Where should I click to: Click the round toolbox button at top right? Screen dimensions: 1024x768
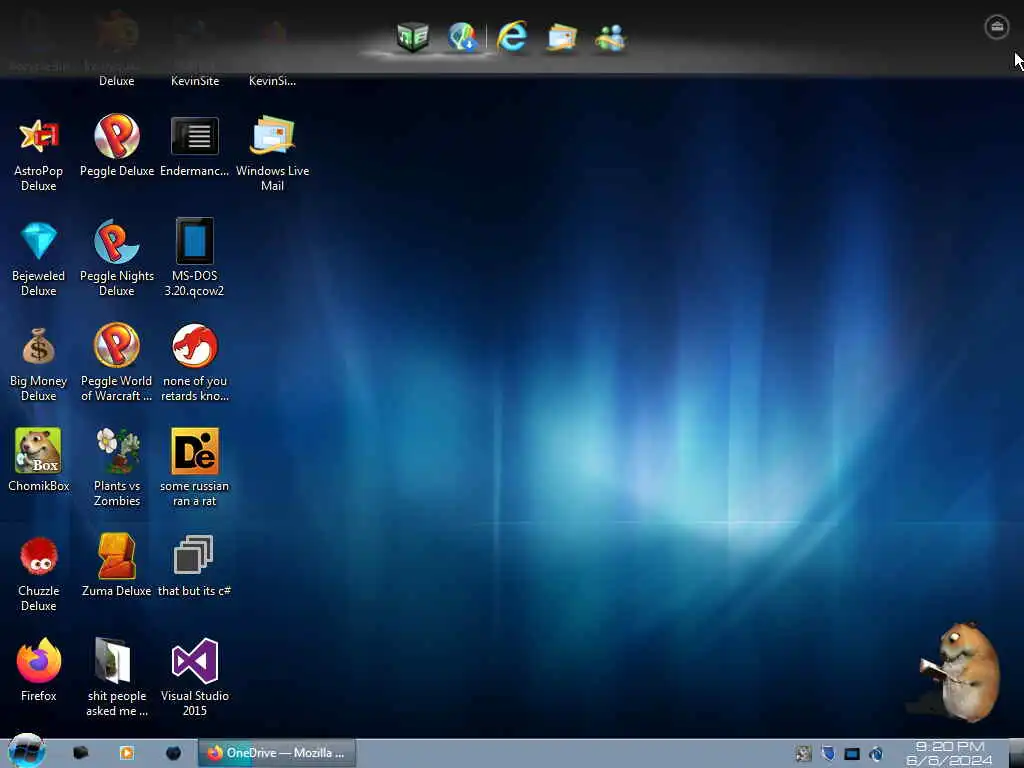[x=997, y=27]
